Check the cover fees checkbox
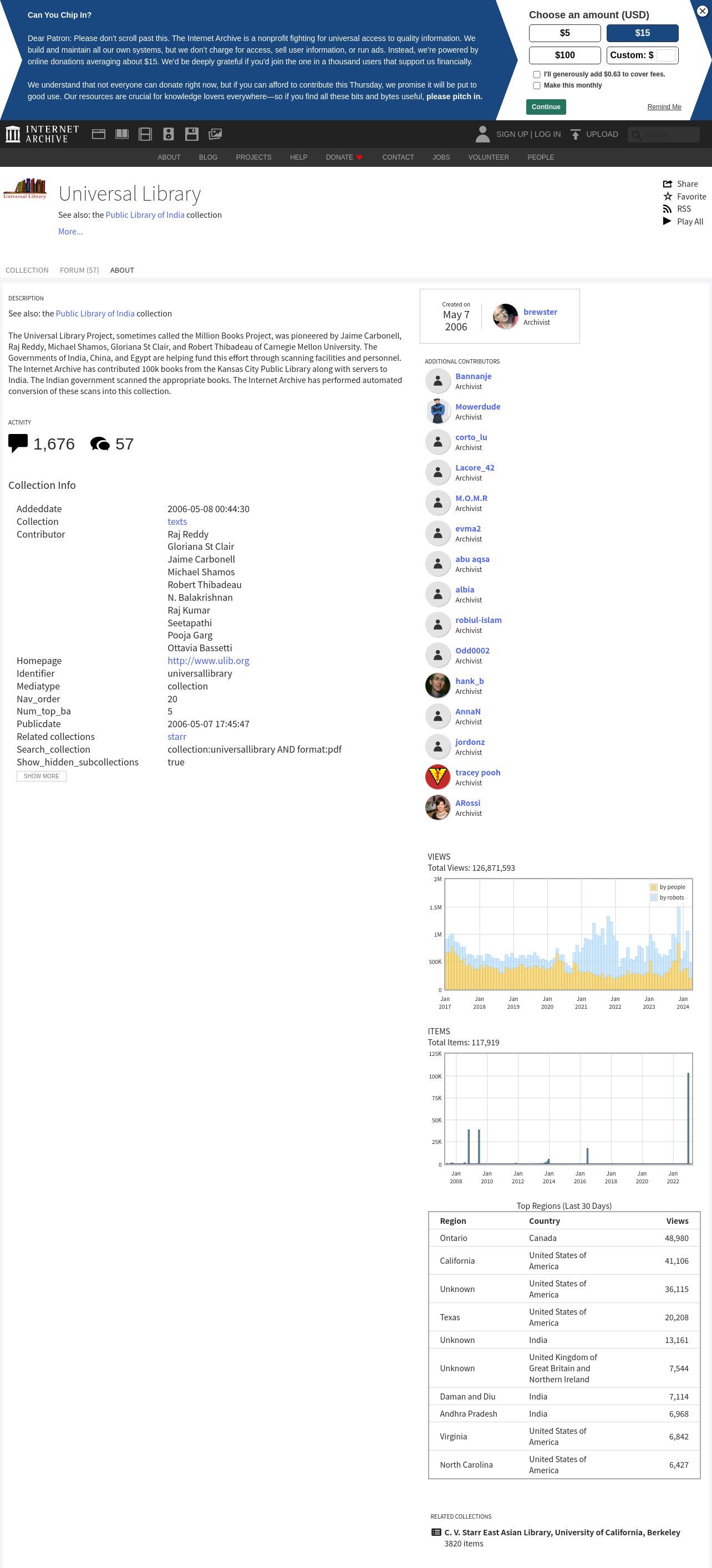Viewport: 712px width, 1568px height. tap(537, 74)
